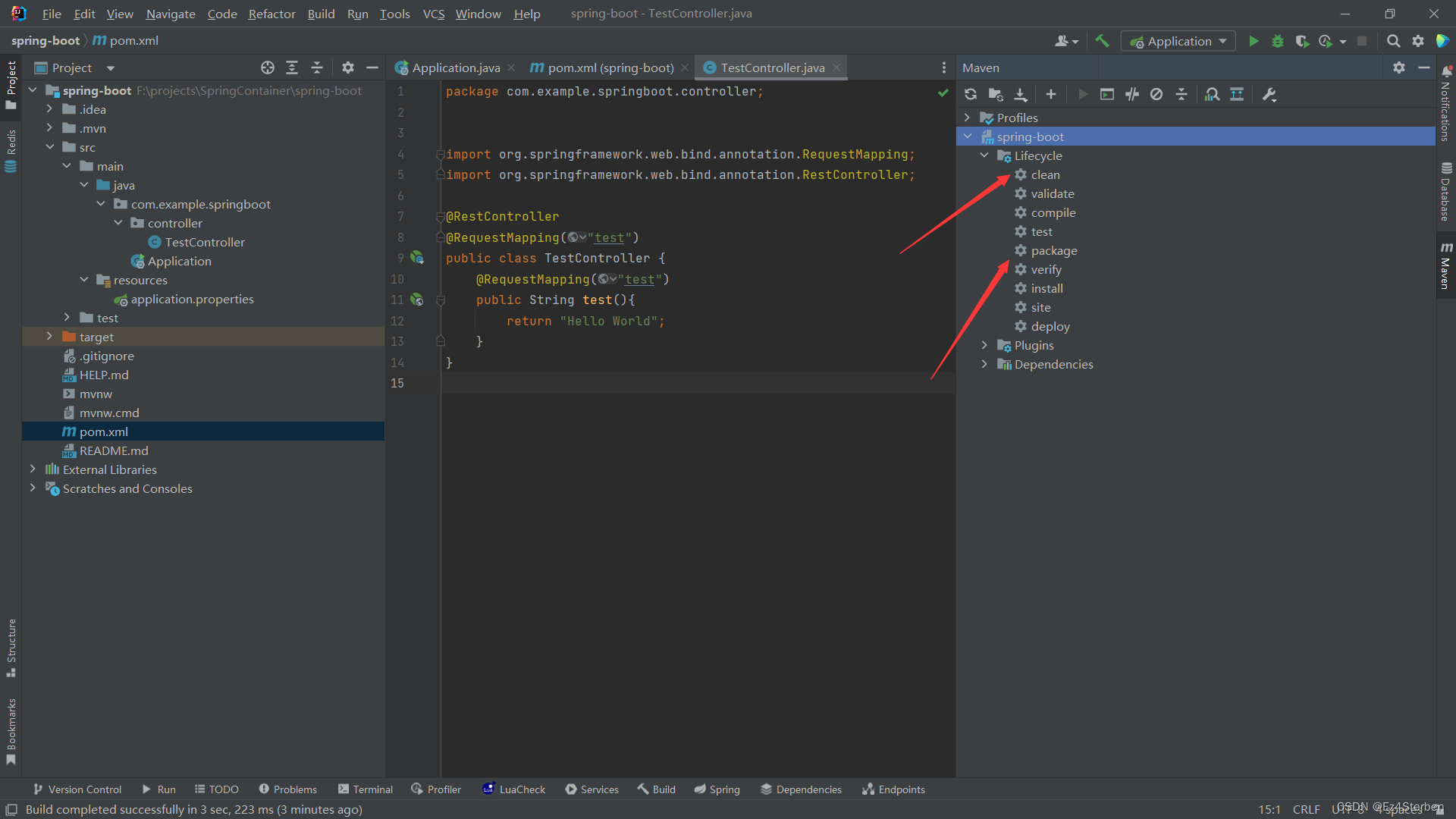Expand the Profiles node in Maven
Image resolution: width=1456 pixels, height=819 pixels.
967,118
